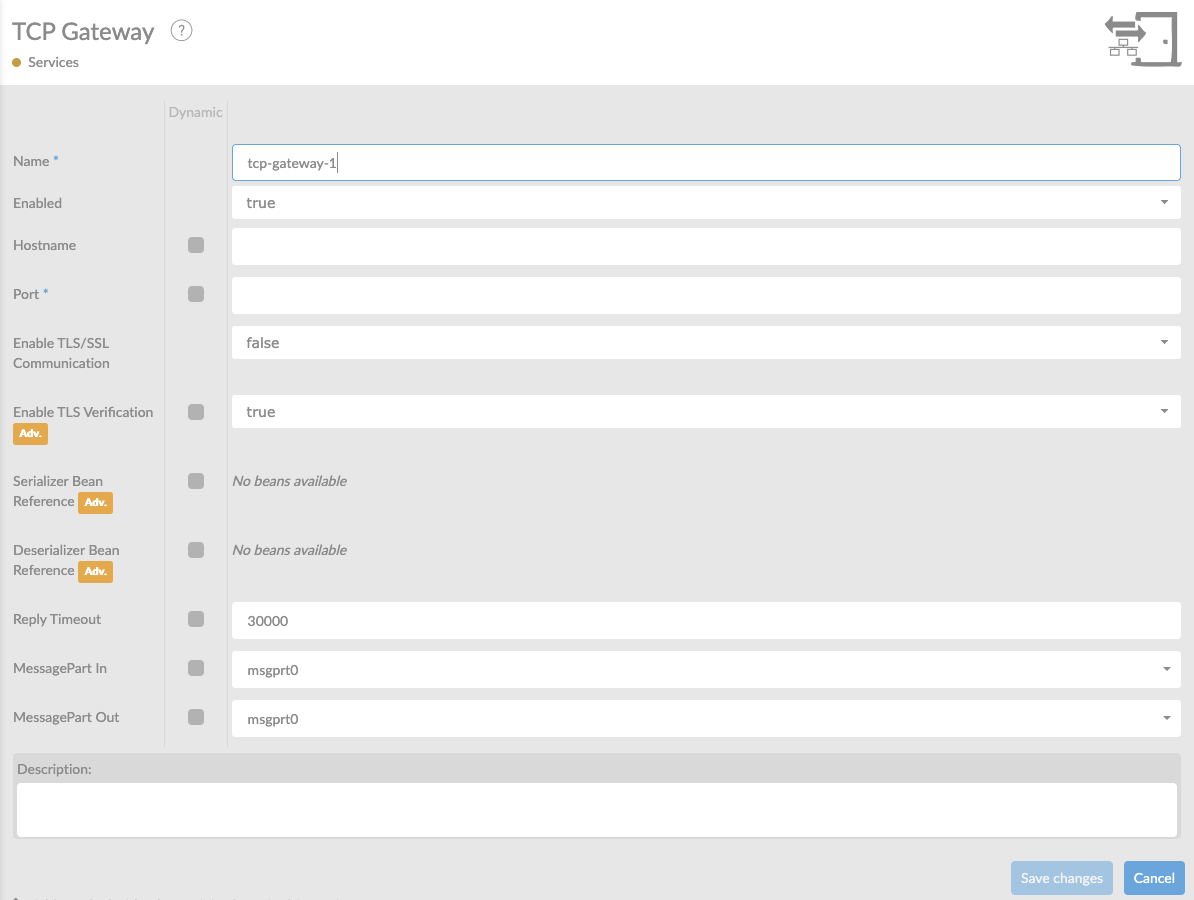The image size is (1194, 900).
Task: Open the Enable TLS Verification dropdown
Action: (x=706, y=411)
